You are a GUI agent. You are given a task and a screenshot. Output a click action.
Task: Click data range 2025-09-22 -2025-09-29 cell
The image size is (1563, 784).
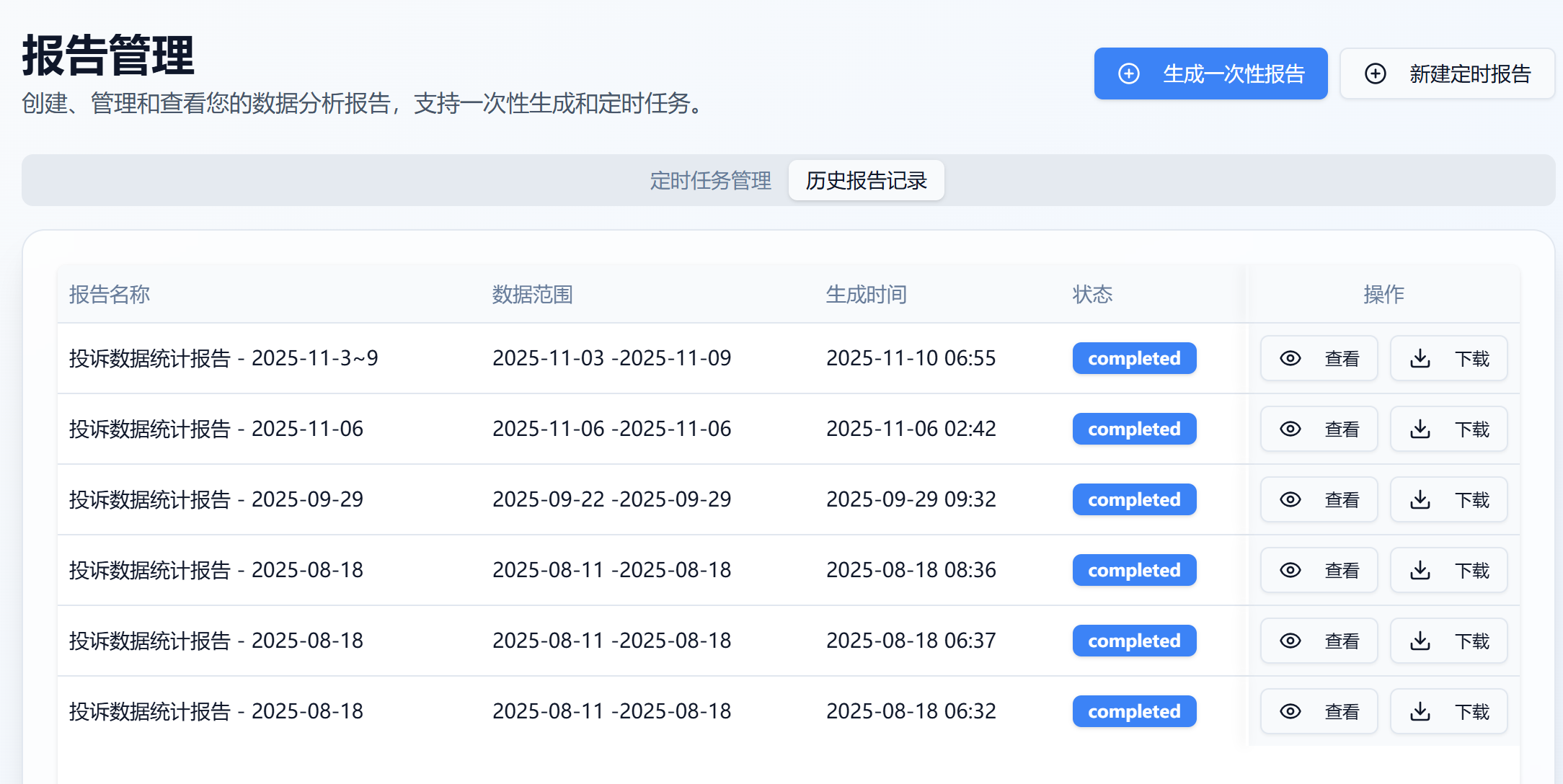coord(611,499)
